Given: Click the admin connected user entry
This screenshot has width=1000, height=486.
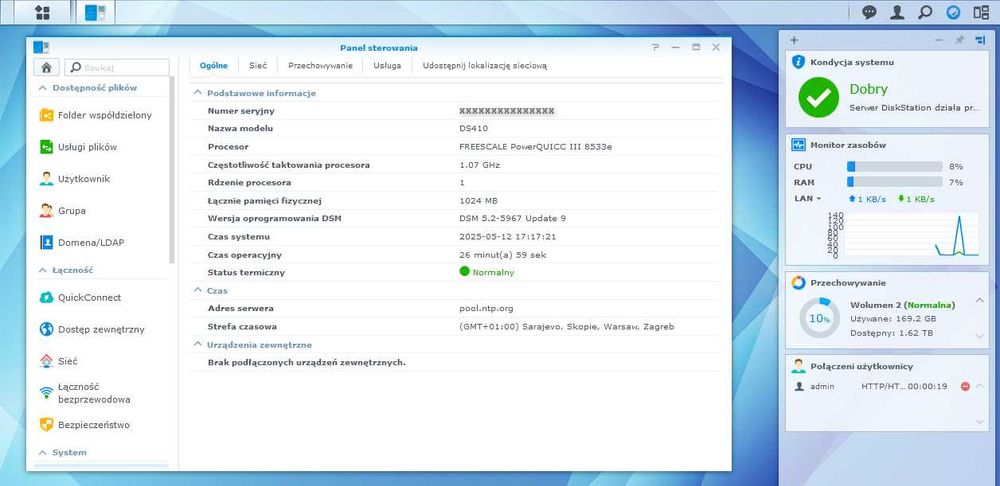Looking at the screenshot, I should 822,387.
